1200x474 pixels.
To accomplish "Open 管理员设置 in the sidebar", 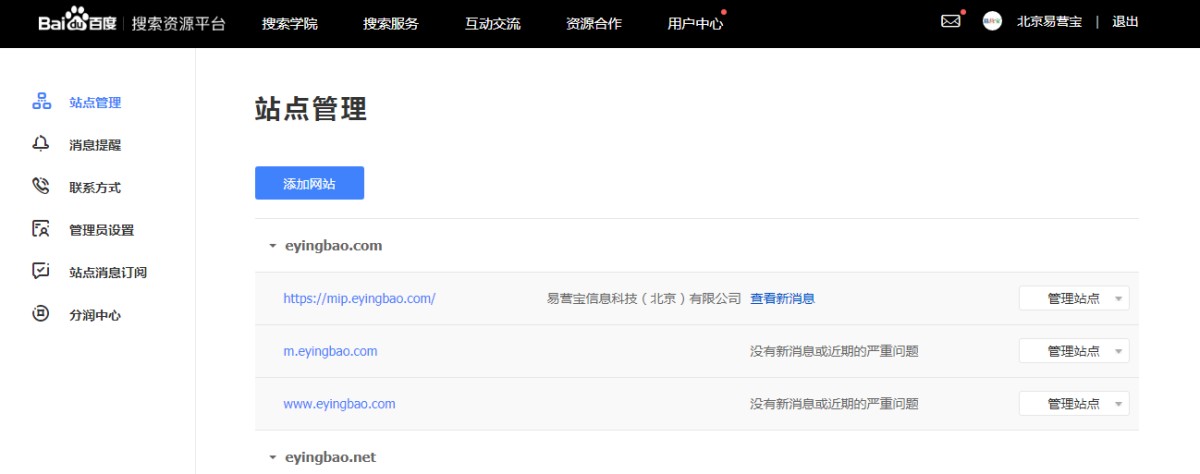I will (x=101, y=230).
